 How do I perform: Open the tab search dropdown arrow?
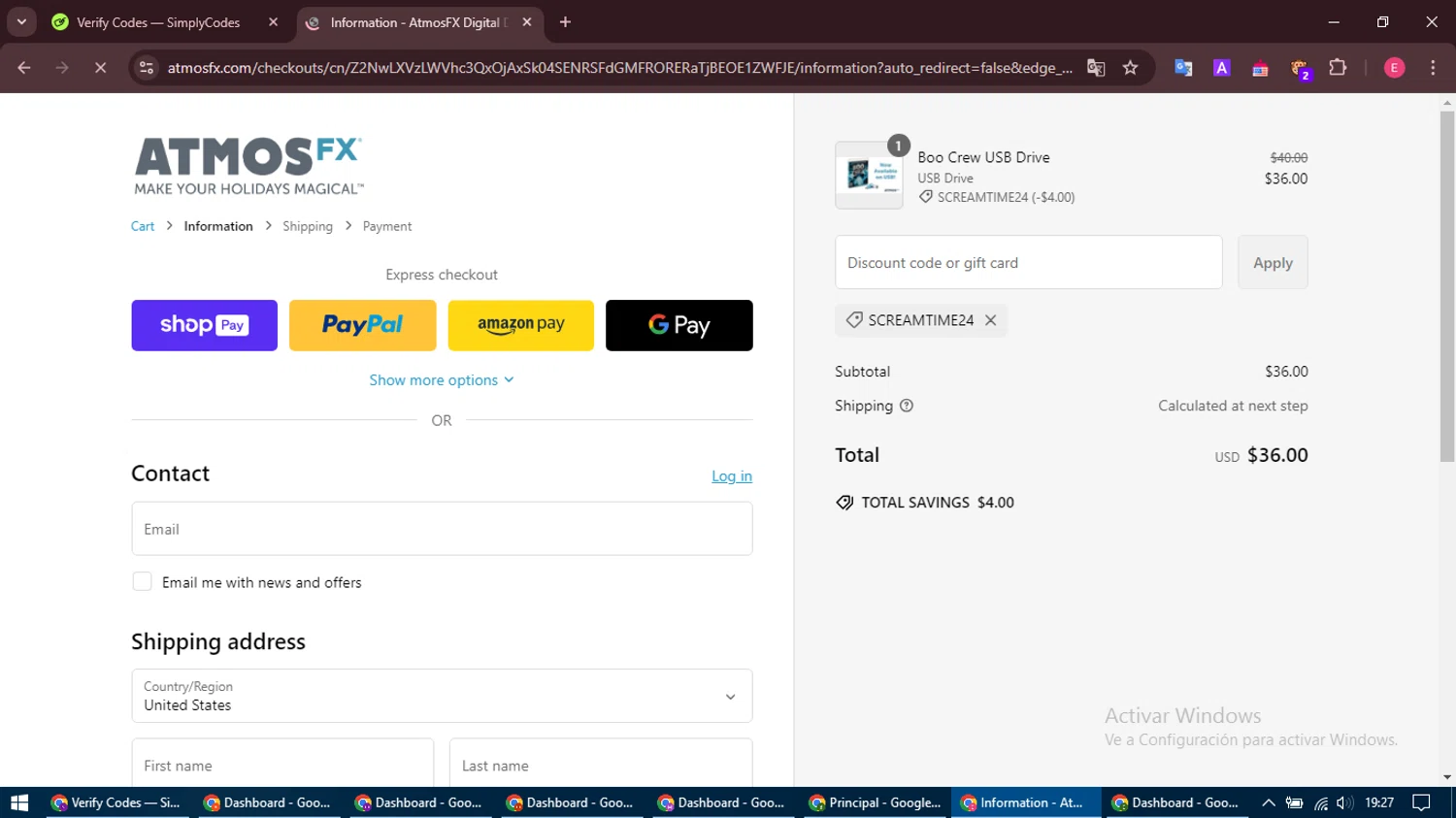pyautogui.click(x=21, y=22)
